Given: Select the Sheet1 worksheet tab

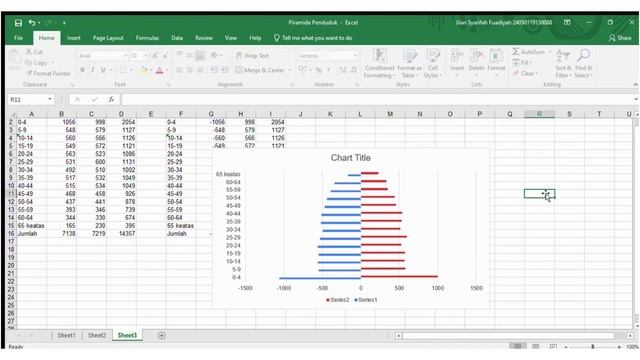Looking at the screenshot, I should pos(66,336).
